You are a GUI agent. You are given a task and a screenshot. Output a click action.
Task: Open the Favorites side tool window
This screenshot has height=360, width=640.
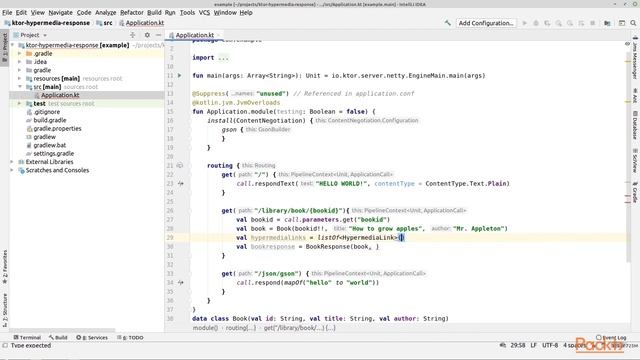coord(5,267)
